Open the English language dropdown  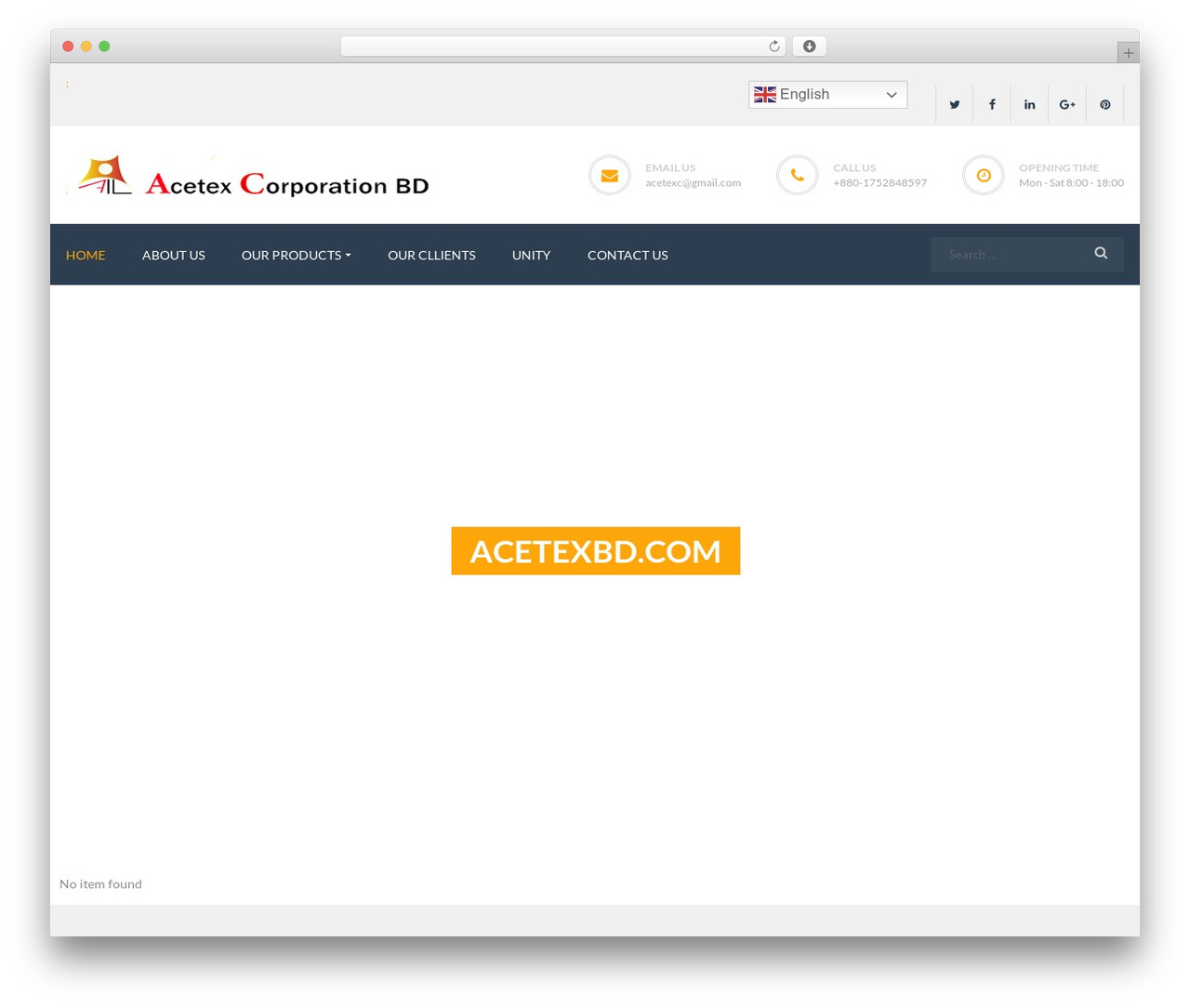point(827,94)
